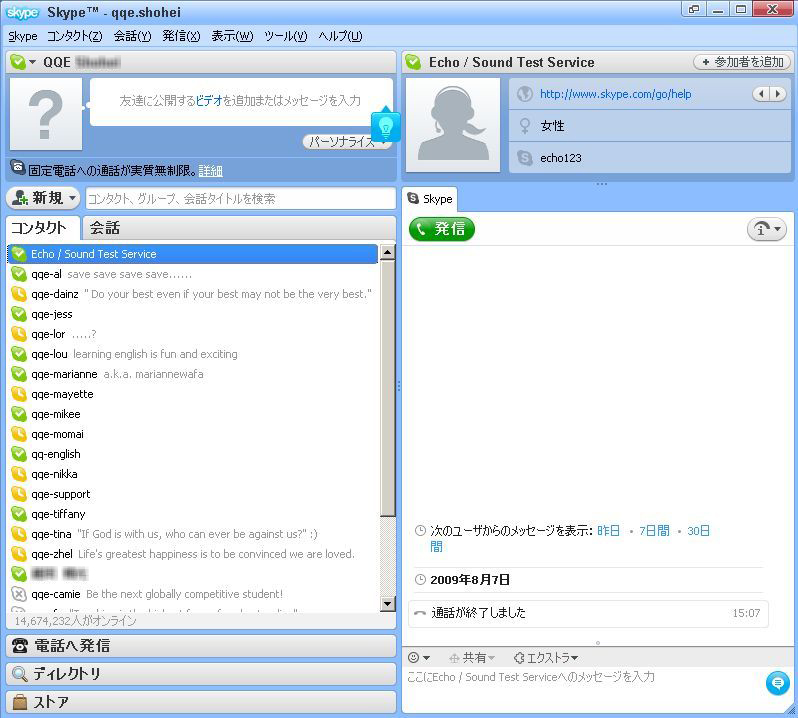Click away status icon of qqe-momai

(19, 434)
